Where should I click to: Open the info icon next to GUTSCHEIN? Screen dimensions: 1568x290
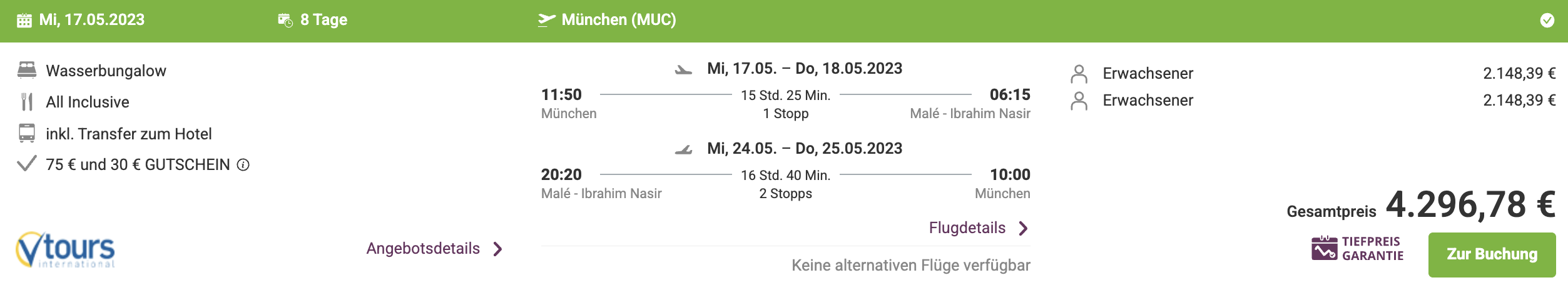(x=243, y=164)
